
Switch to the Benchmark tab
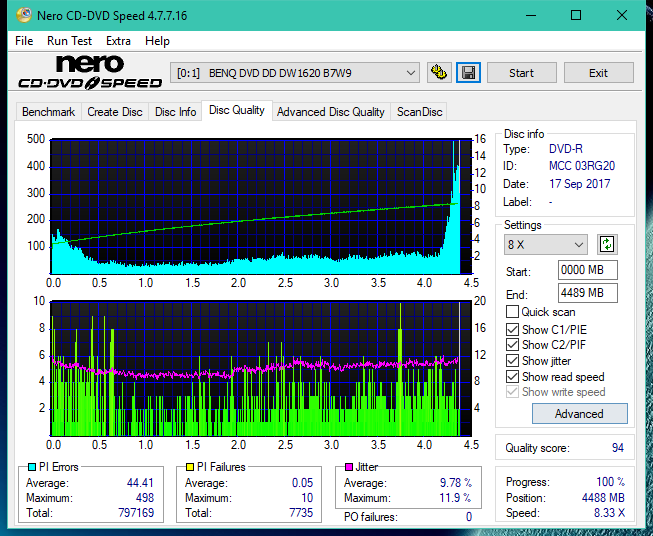[49, 112]
